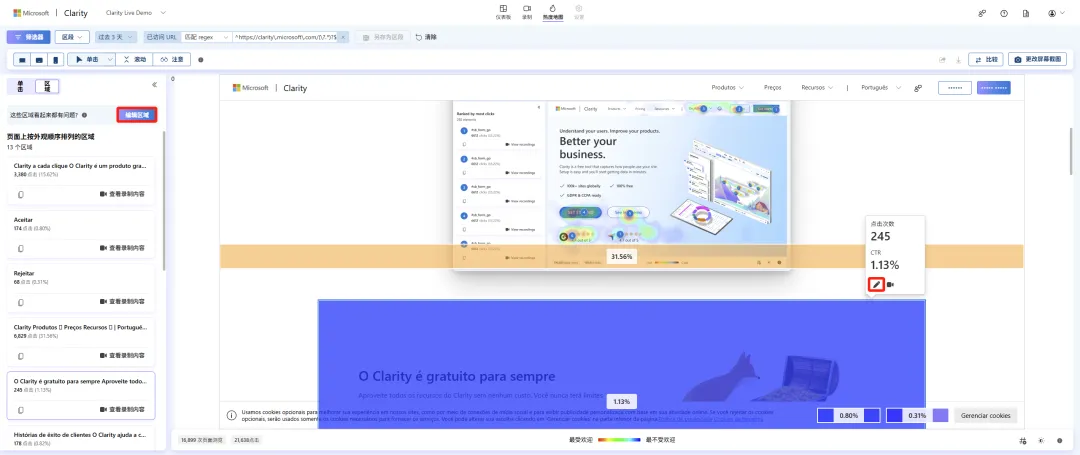The width and height of the screenshot is (1080, 455).
Task: Open the 过去 3 天 date range dropdown
Action: click(116, 37)
